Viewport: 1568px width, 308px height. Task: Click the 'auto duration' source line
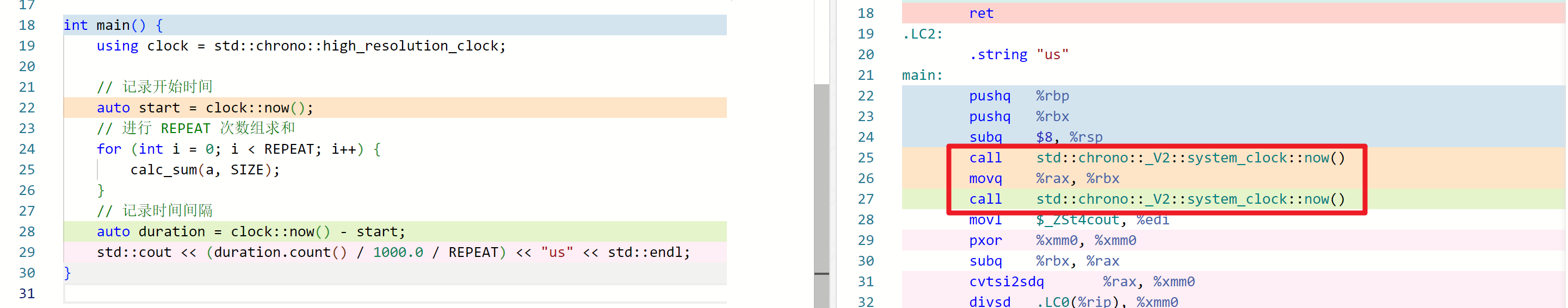click(x=250, y=232)
